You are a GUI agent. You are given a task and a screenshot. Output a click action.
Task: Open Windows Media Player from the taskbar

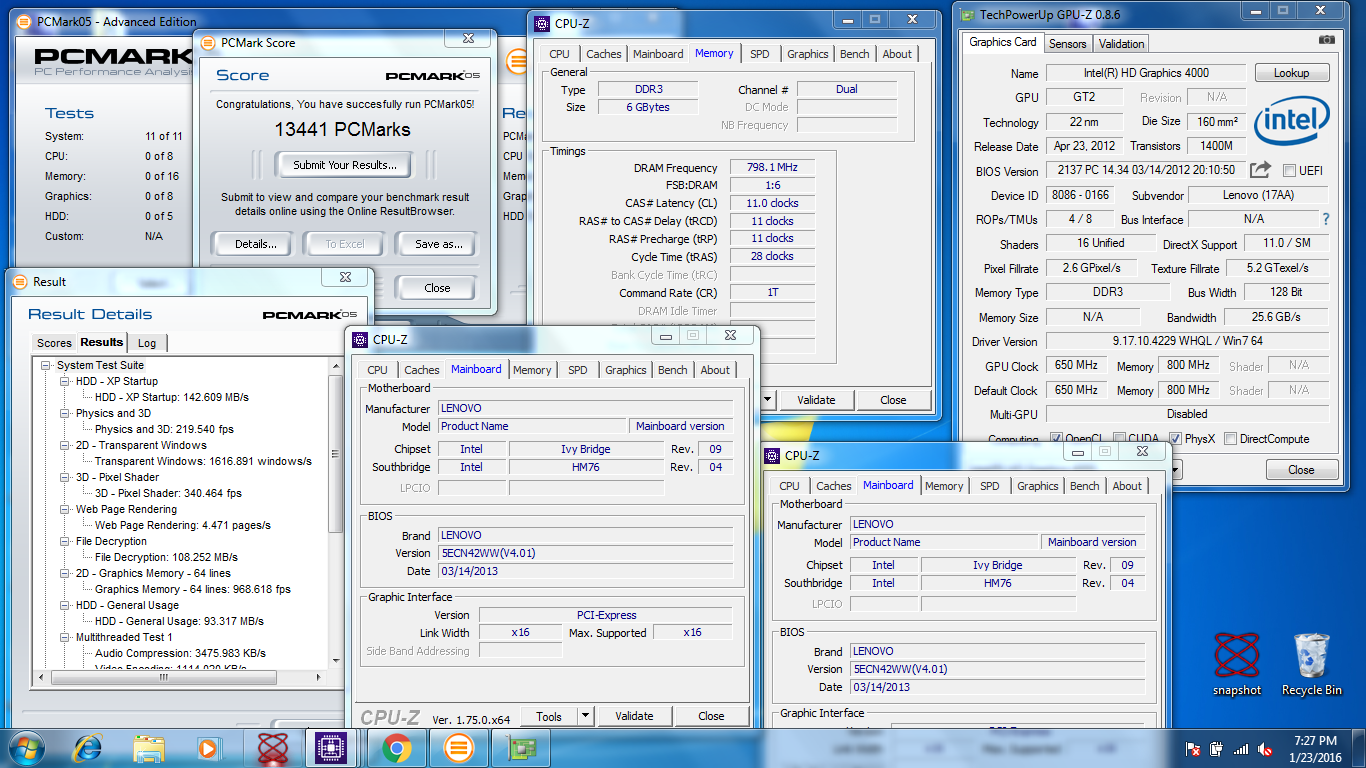tap(208, 748)
